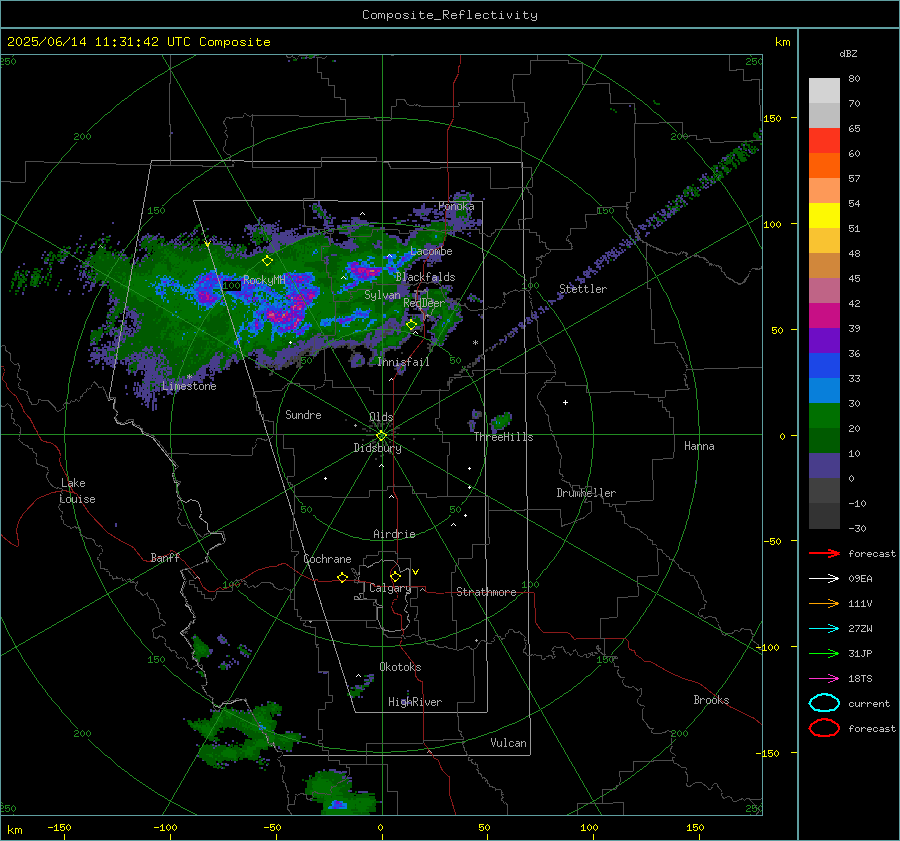Image resolution: width=900 pixels, height=841 pixels.
Task: Click the yellow radar center marker at Olds
Action: [381, 435]
